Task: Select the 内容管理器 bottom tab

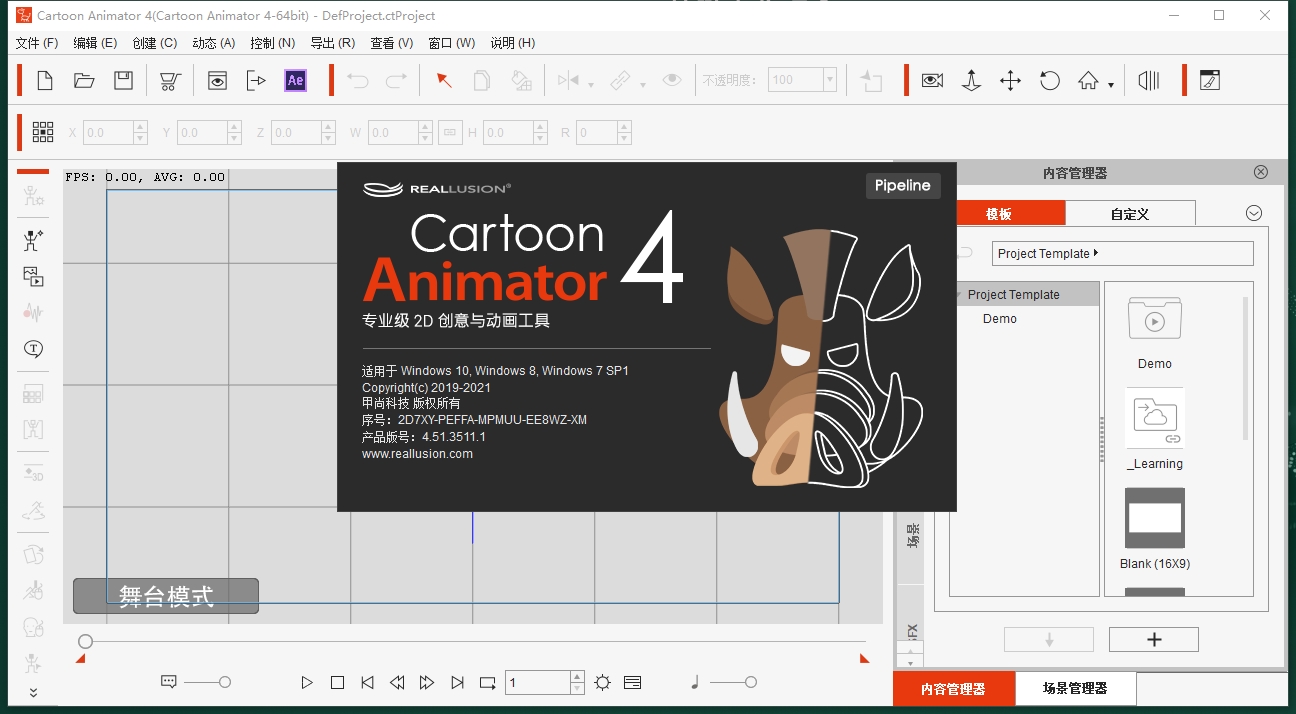Action: 953,688
